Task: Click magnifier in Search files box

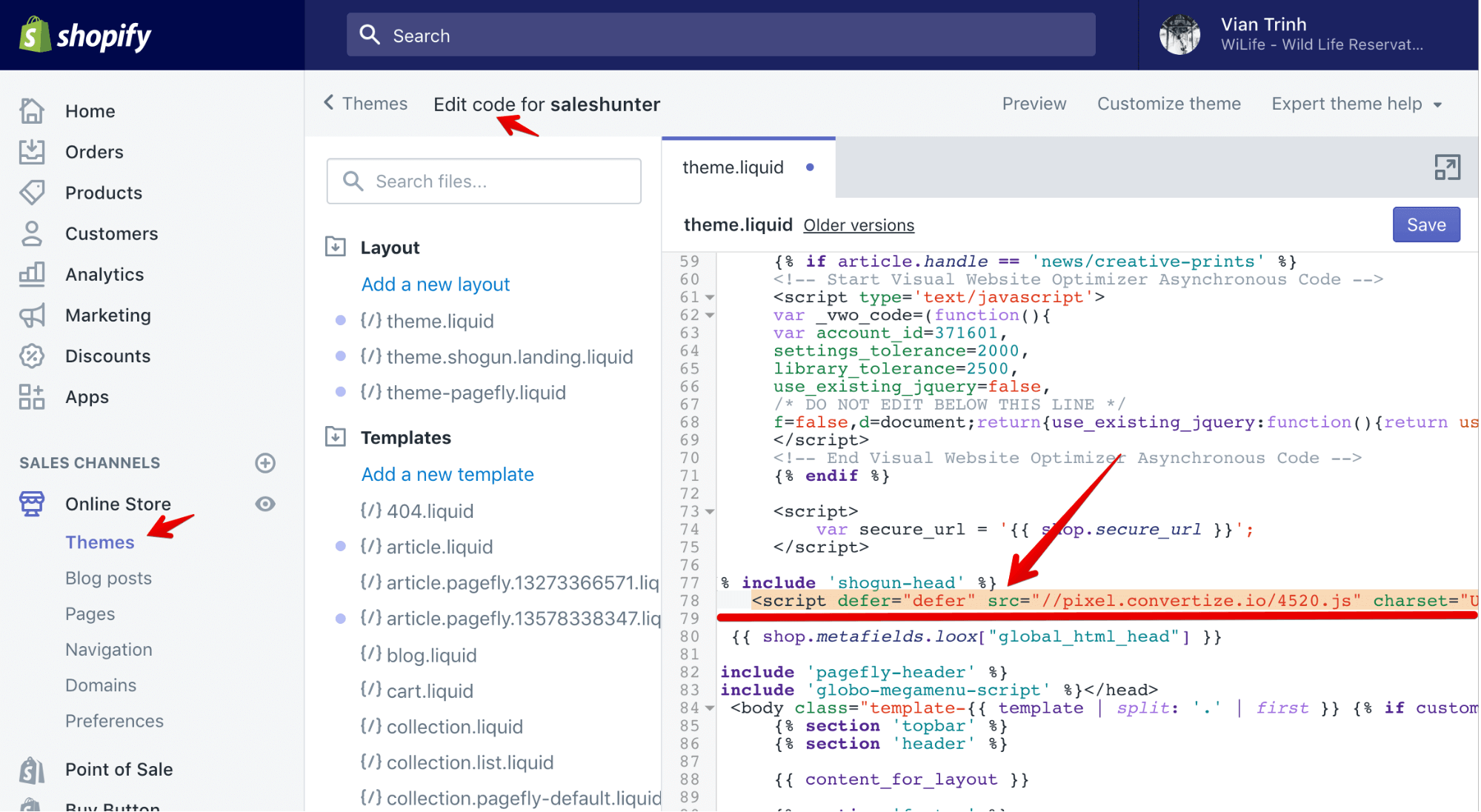Action: (x=353, y=181)
